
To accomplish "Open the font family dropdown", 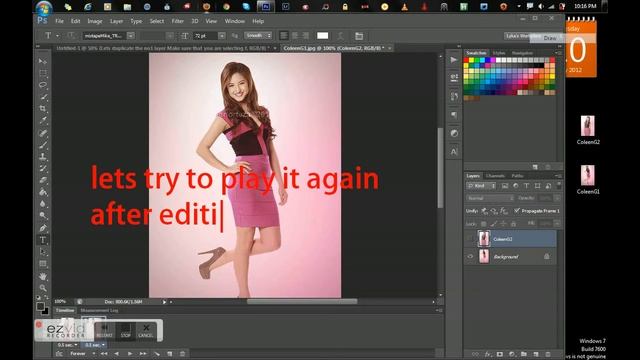I will click(131, 36).
